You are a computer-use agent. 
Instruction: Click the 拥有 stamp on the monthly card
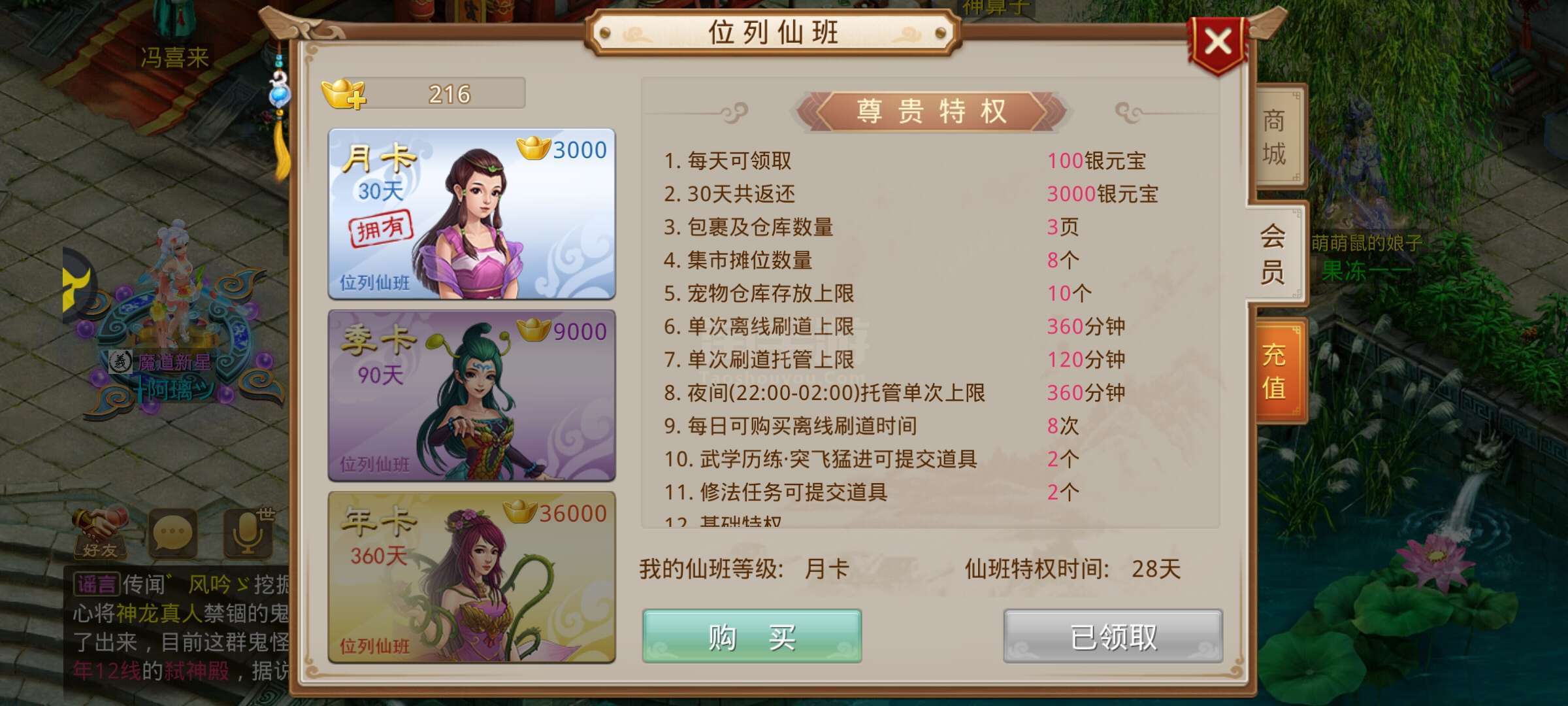tap(382, 229)
